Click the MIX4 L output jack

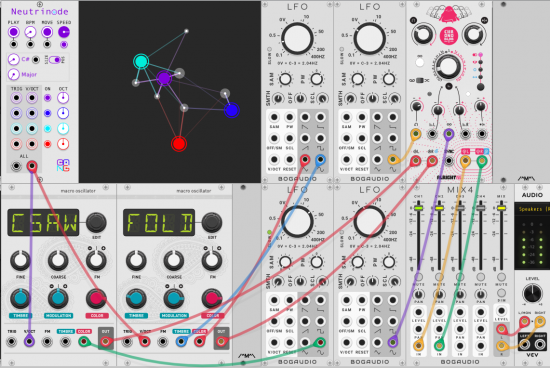click(x=502, y=329)
